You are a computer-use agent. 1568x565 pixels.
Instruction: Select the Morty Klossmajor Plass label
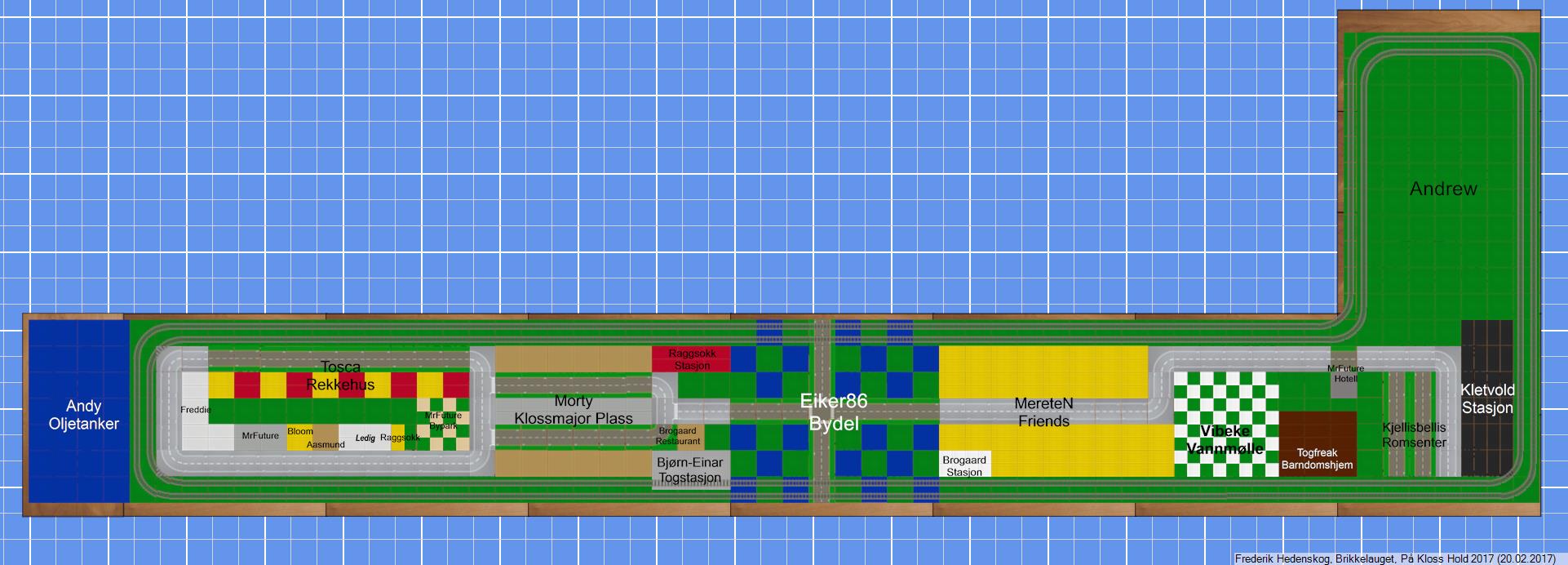click(574, 410)
